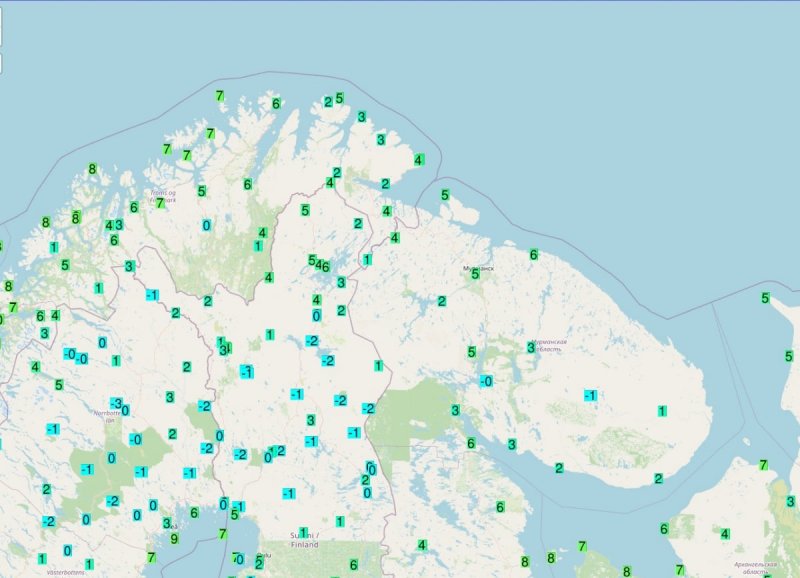Click the Västerbottens label
This screenshot has width=800, height=578.
coord(66,573)
